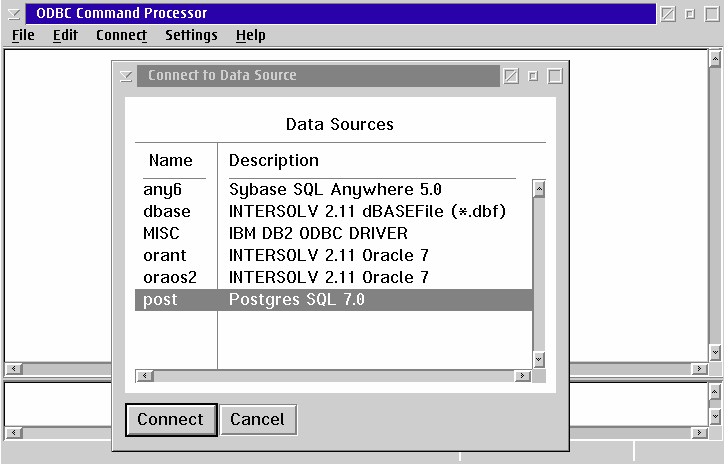Click INTERSOLV 2.11 dBASEFile description
Image resolution: width=724 pixels, height=464 pixels.
click(368, 211)
